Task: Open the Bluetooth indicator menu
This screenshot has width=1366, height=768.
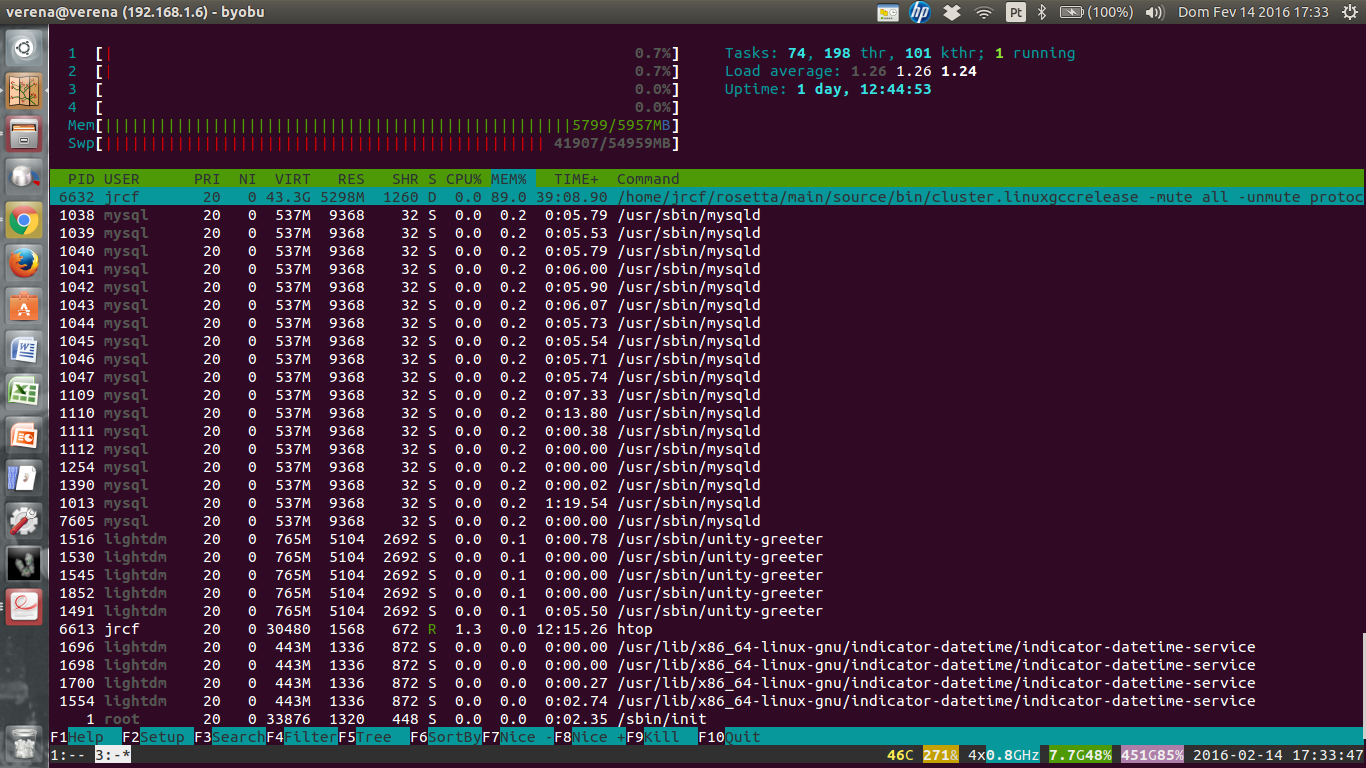Action: (1041, 12)
